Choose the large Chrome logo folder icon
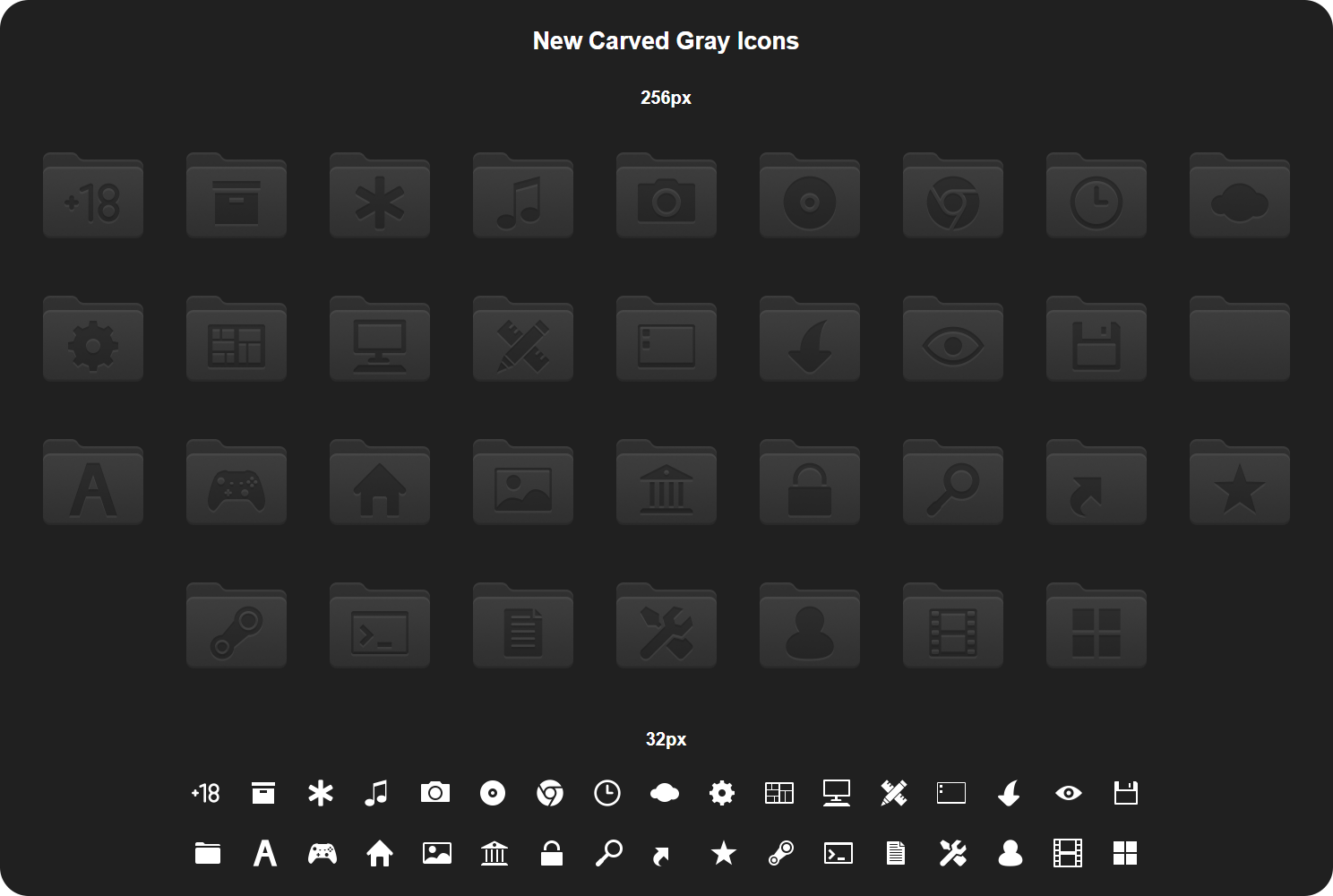Image resolution: width=1333 pixels, height=896 pixels. 953,194
